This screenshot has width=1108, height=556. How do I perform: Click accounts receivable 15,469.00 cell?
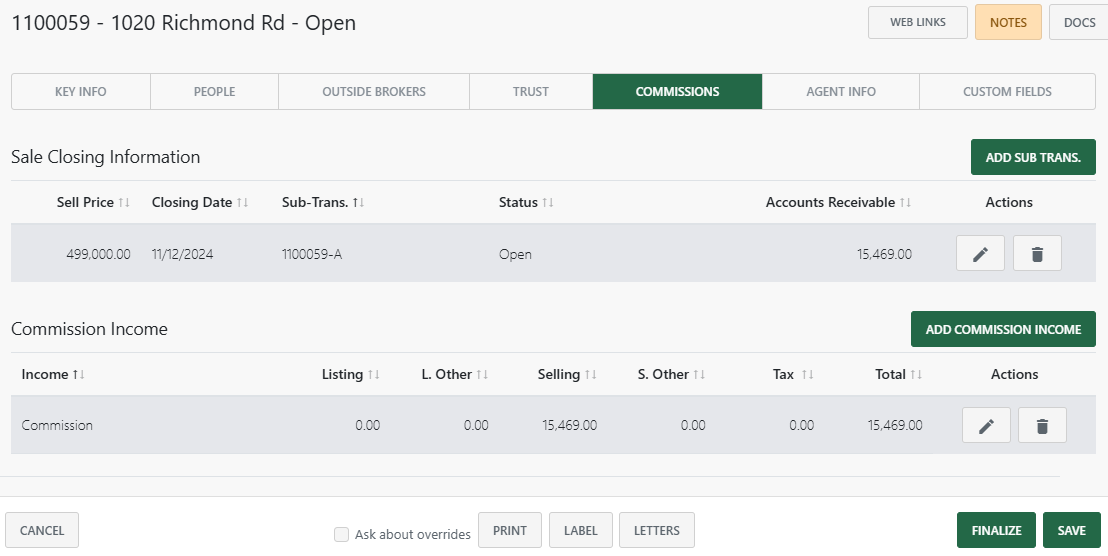tap(884, 254)
